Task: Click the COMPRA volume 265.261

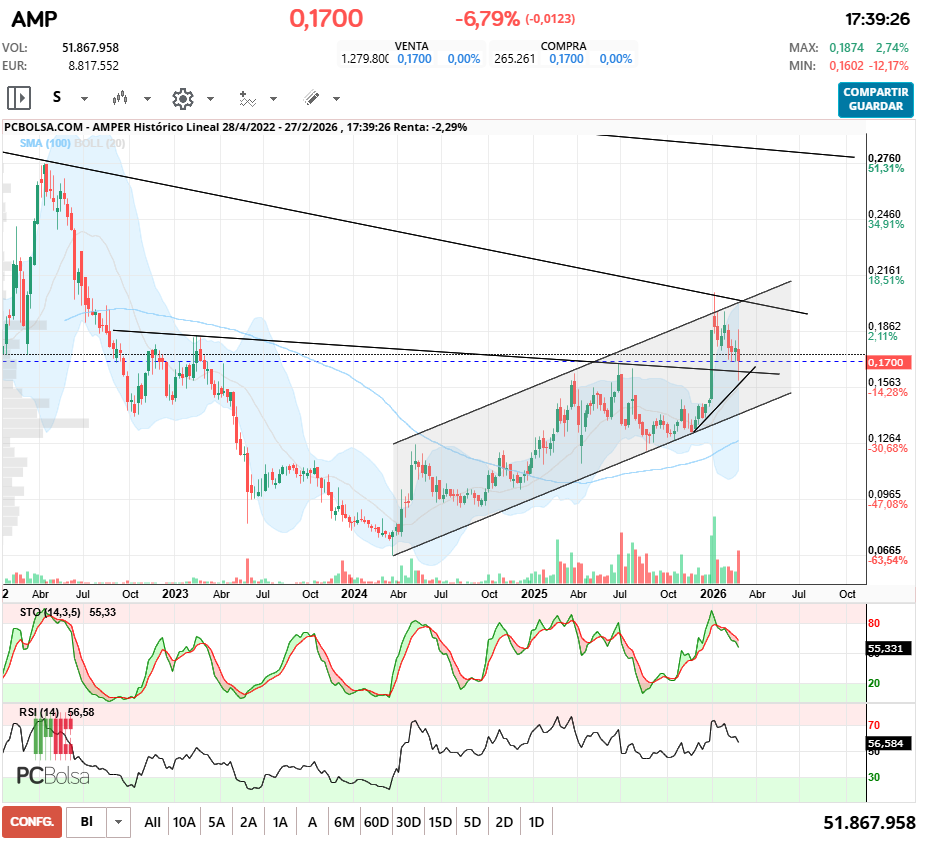Action: [x=514, y=59]
